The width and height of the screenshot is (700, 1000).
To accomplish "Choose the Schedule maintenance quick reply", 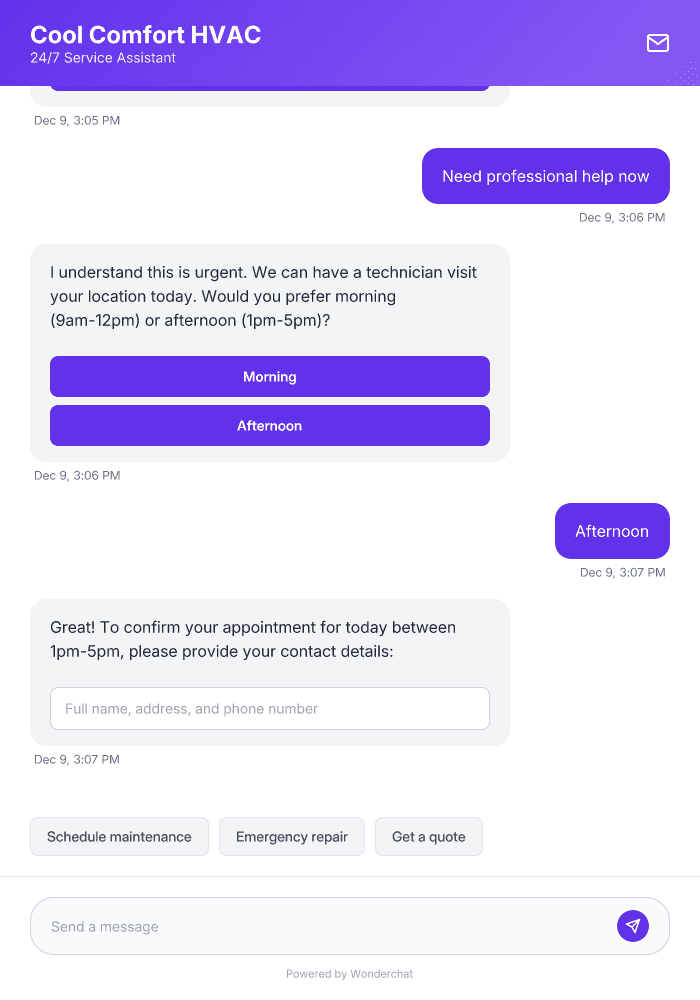I will (x=119, y=836).
